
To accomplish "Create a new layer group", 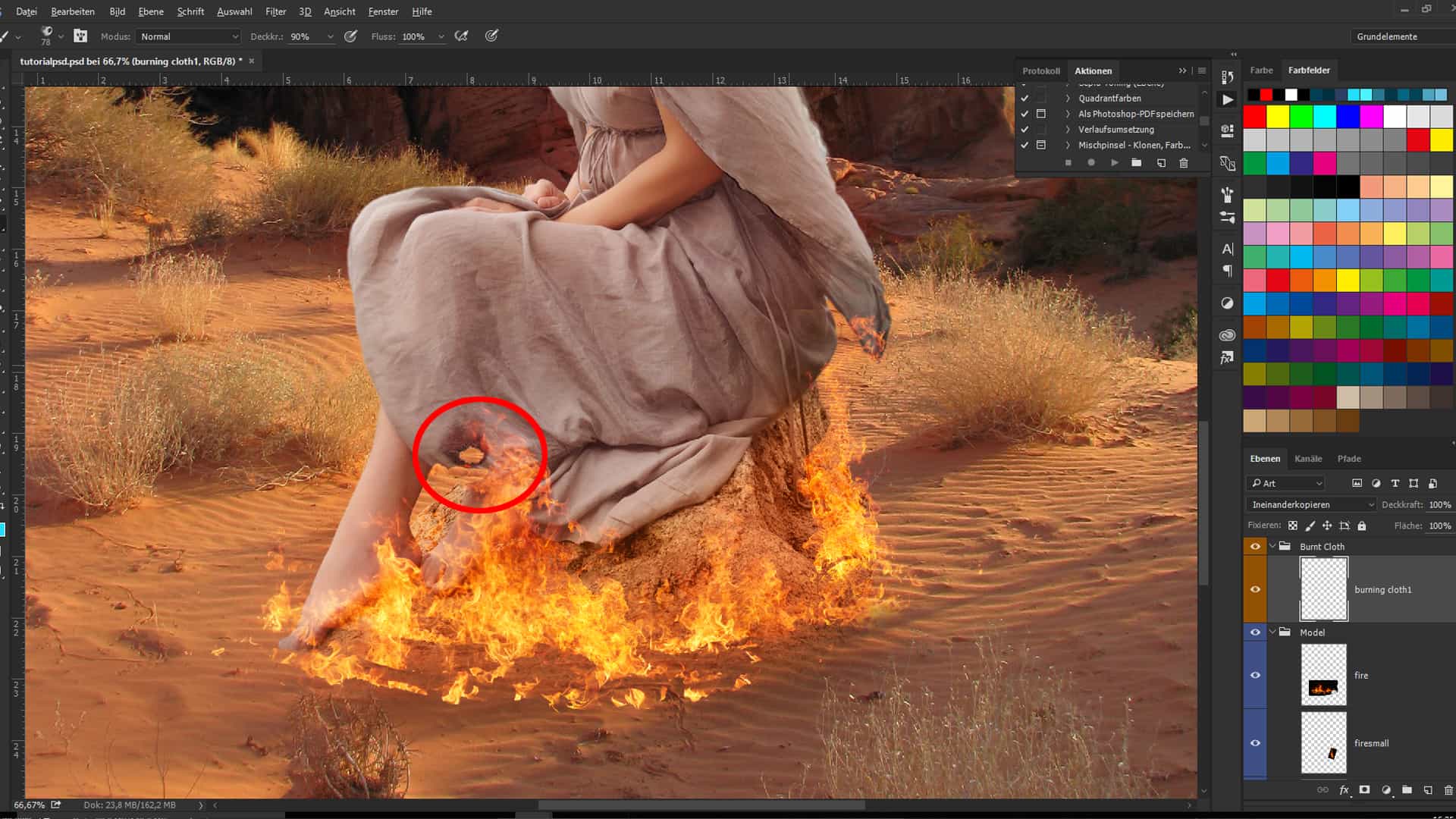I will (1407, 790).
